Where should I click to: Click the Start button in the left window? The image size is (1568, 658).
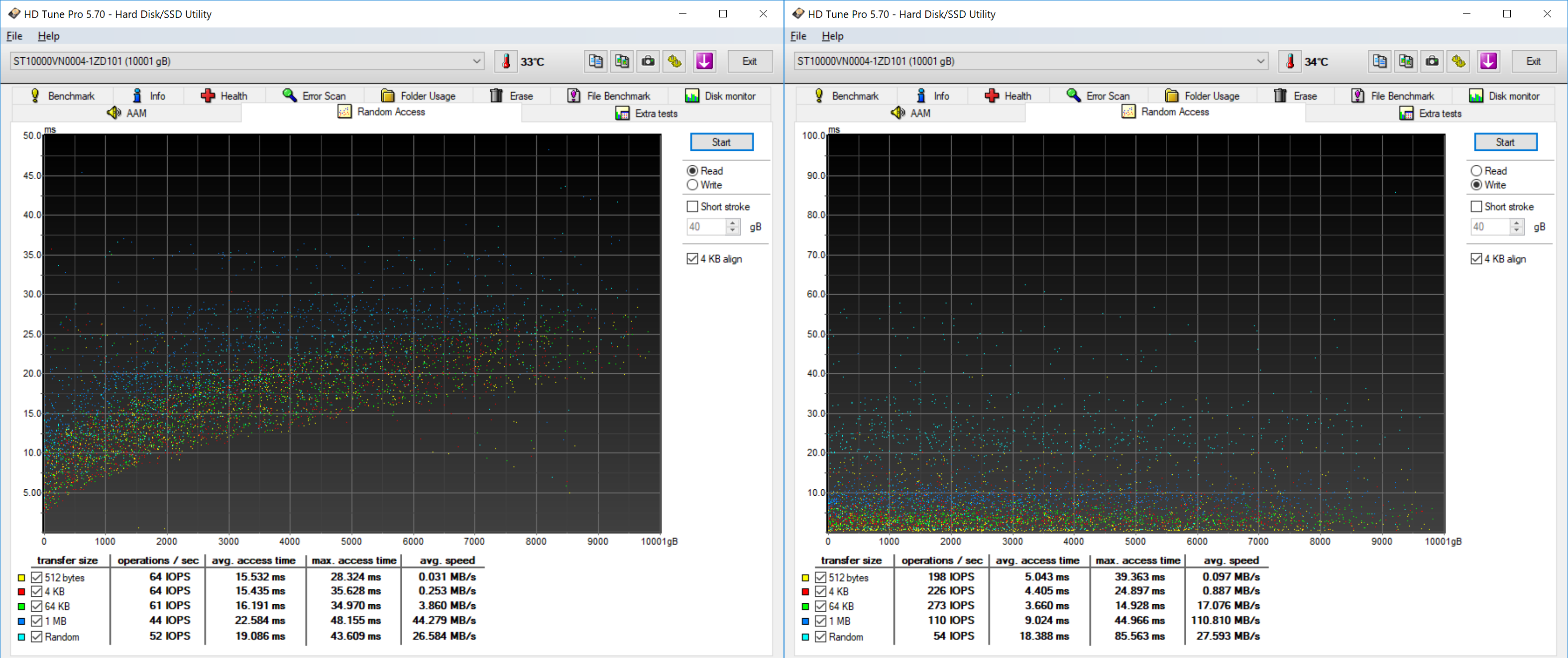pyautogui.click(x=721, y=142)
